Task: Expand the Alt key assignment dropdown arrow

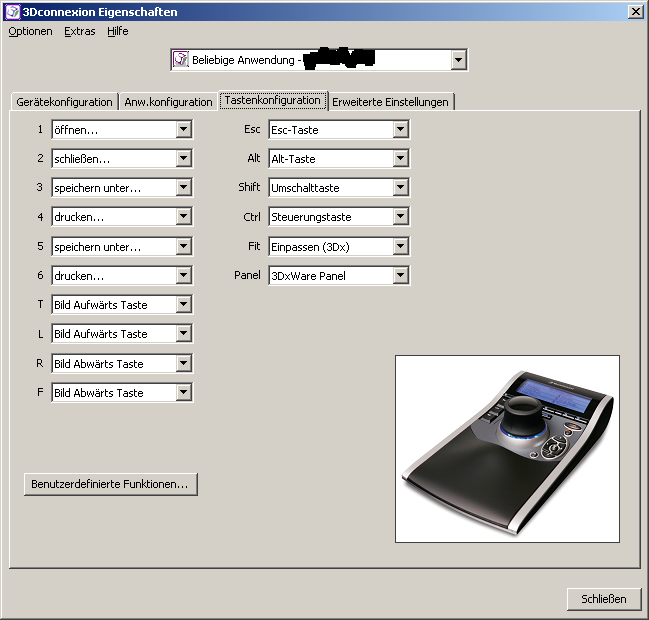Action: coord(400,159)
